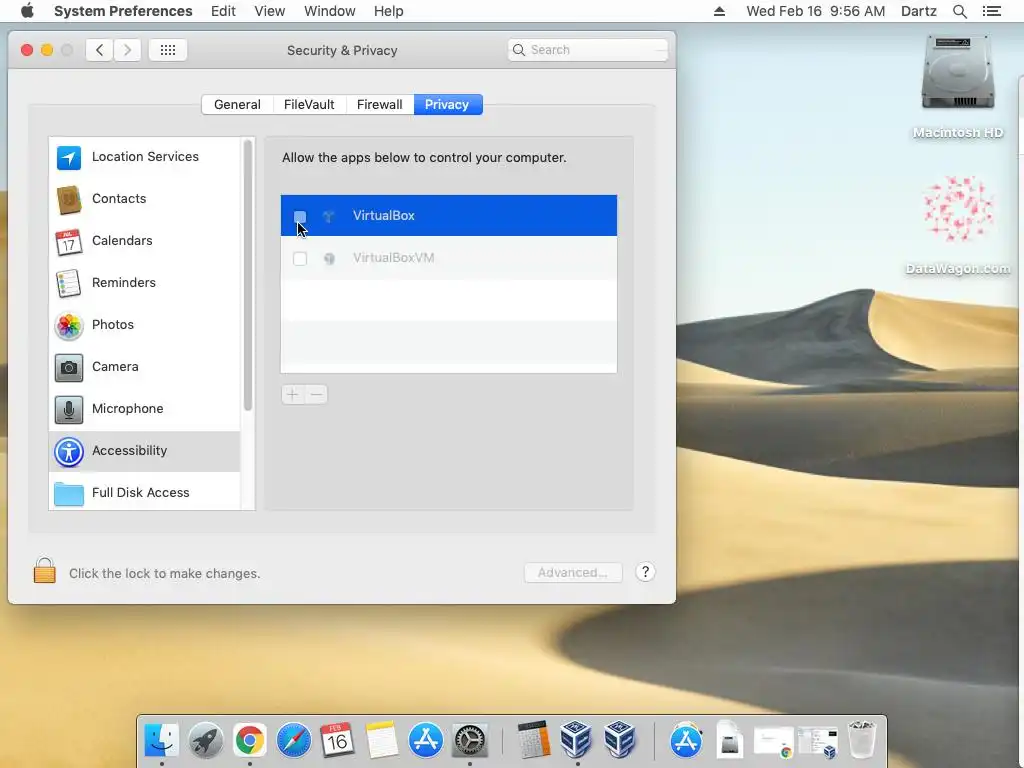Click the date and time in menu bar
Viewport: 1024px width, 768px height.
pyautogui.click(x=816, y=11)
